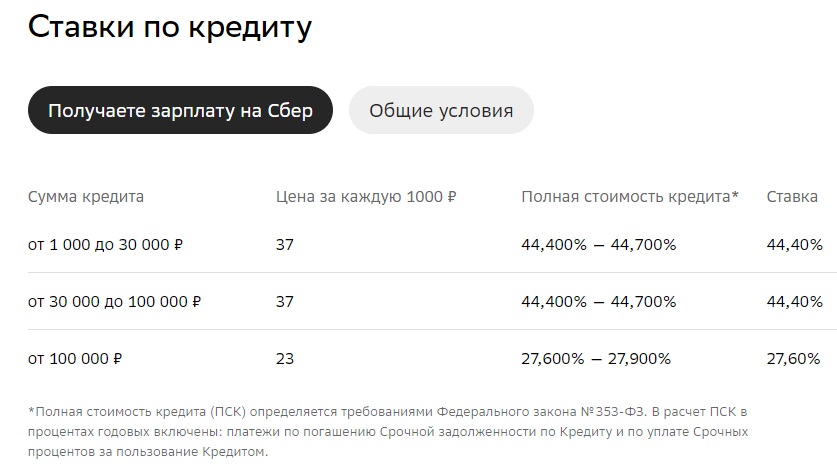Image resolution: width=837 pixels, height=464 pixels.
Task: Click the price 37 in the first row
Action: 285,245
